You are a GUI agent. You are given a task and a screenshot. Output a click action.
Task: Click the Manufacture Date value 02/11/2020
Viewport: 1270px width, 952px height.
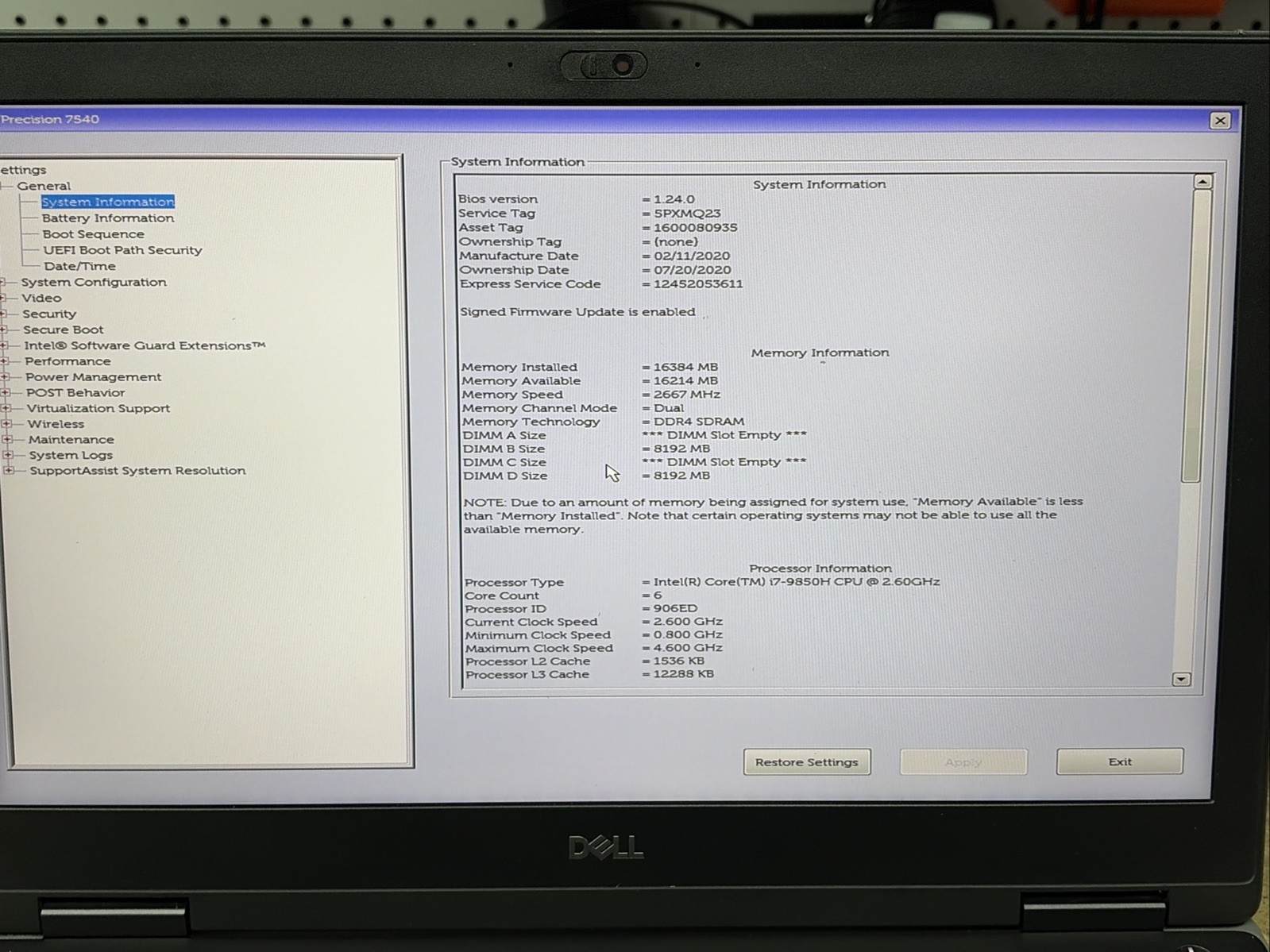click(692, 256)
